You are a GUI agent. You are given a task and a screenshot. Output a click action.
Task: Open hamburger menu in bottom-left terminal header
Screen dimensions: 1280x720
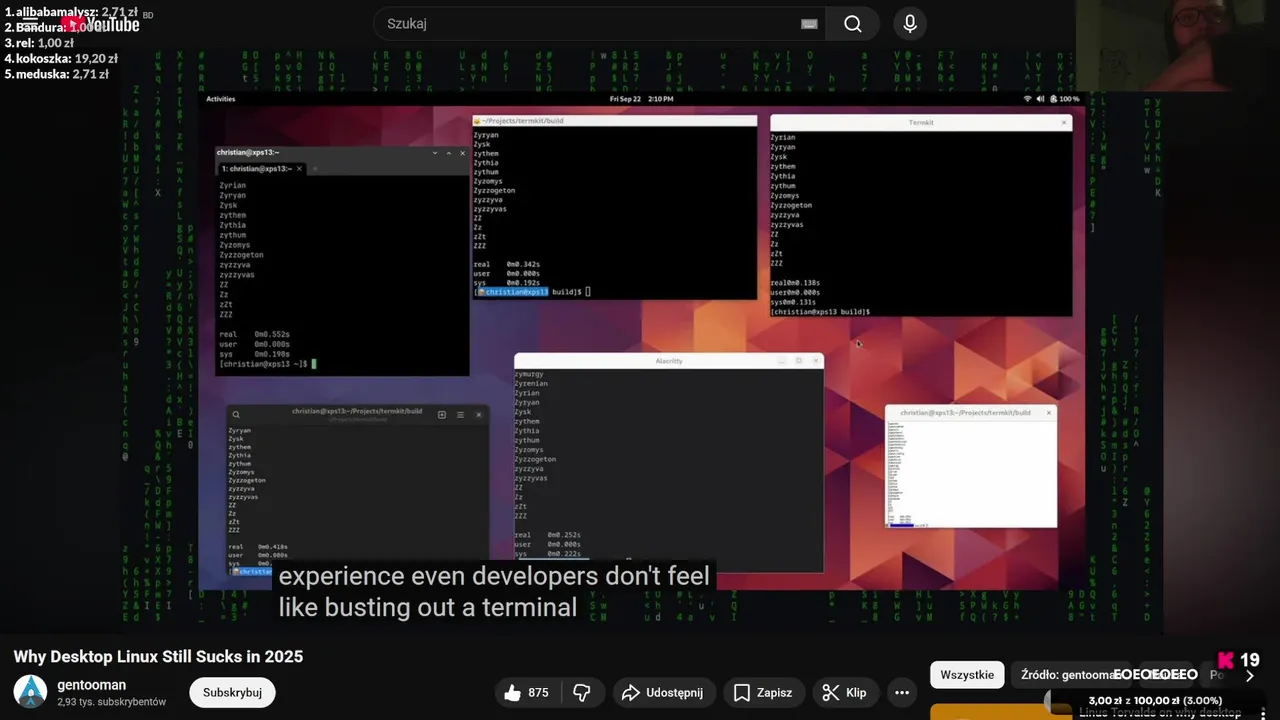tap(460, 414)
